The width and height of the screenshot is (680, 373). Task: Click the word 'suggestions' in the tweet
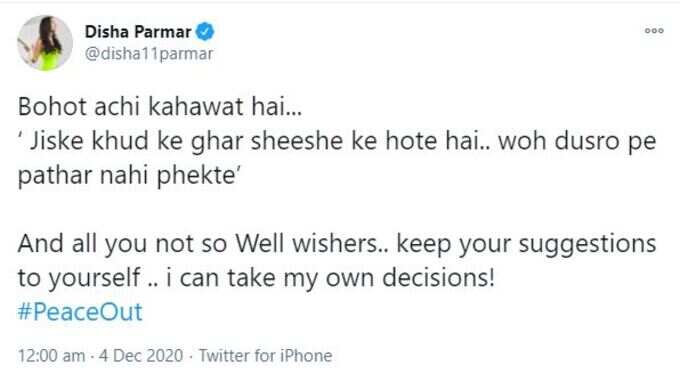coord(588,244)
